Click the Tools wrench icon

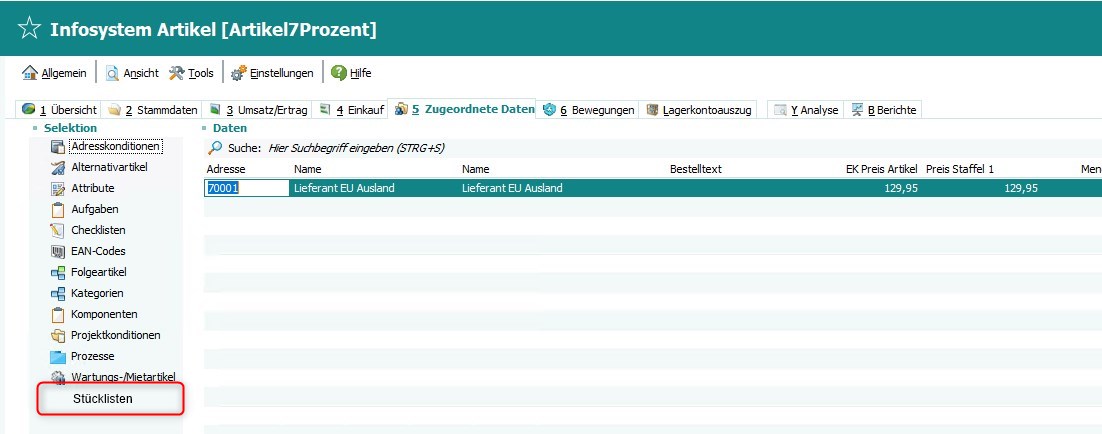point(177,73)
